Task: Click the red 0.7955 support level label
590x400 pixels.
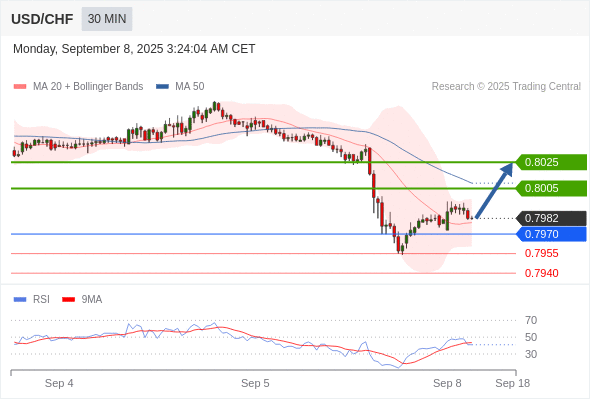Action: [541, 253]
